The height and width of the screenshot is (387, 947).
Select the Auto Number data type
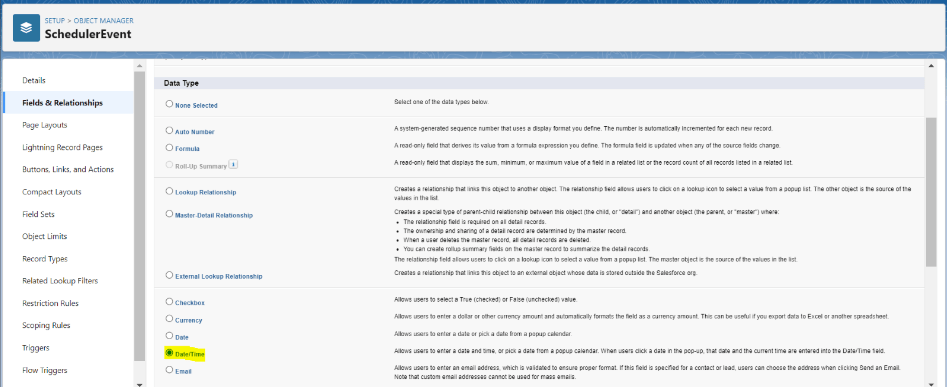[169, 130]
